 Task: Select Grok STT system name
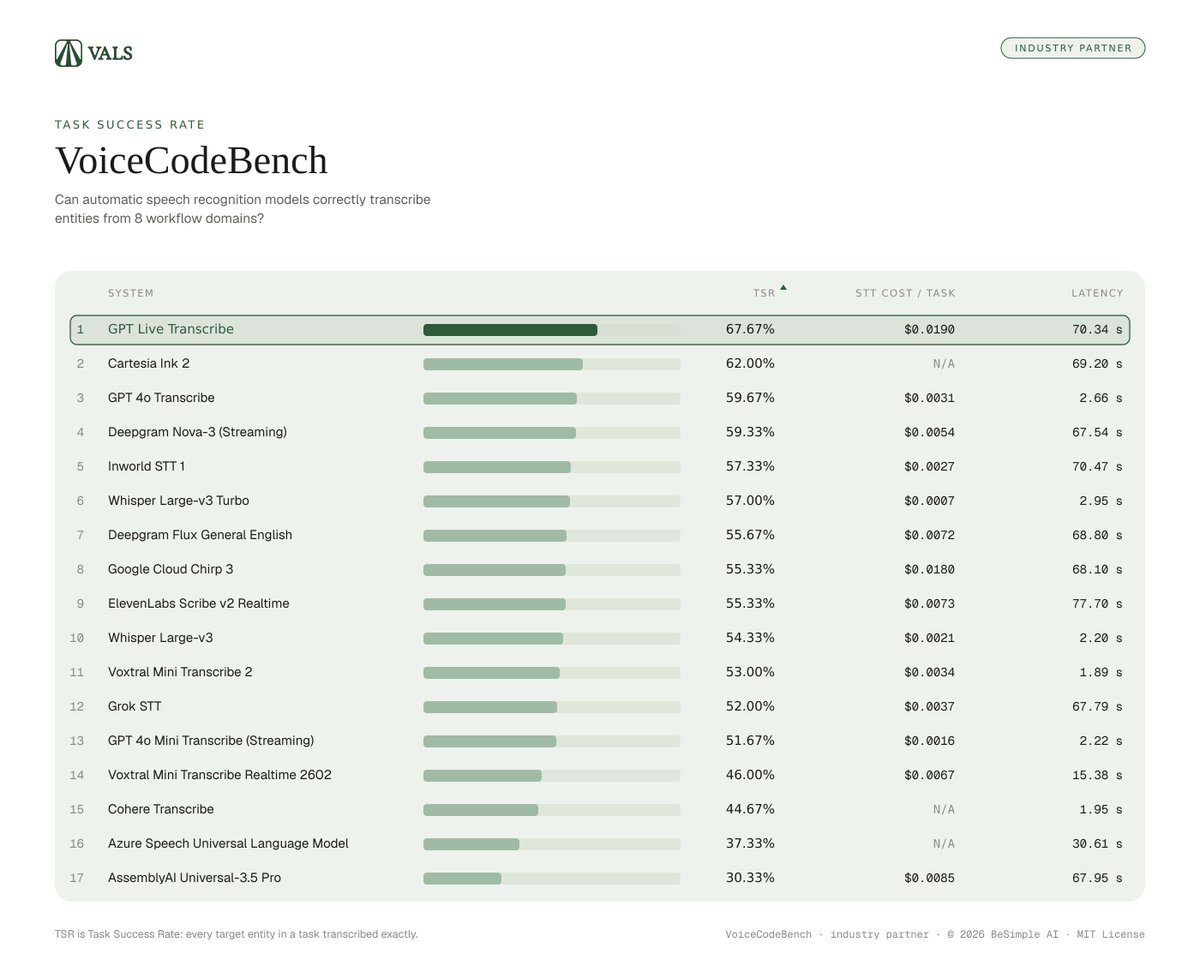135,706
